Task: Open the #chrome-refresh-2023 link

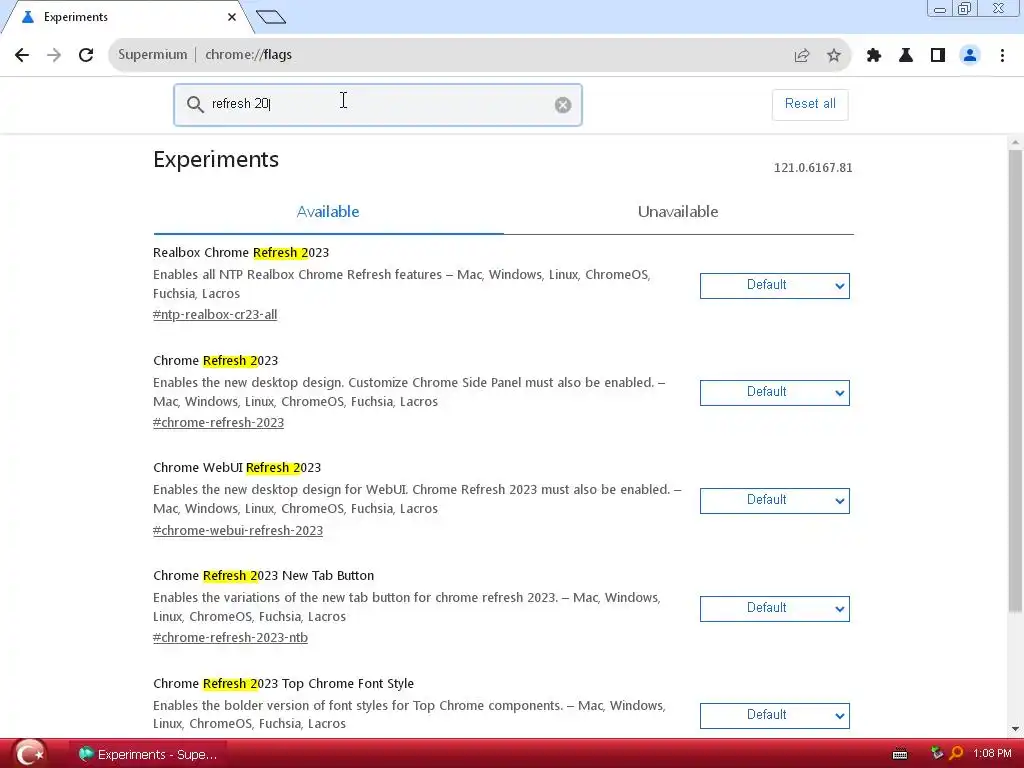Action: pyautogui.click(x=218, y=423)
